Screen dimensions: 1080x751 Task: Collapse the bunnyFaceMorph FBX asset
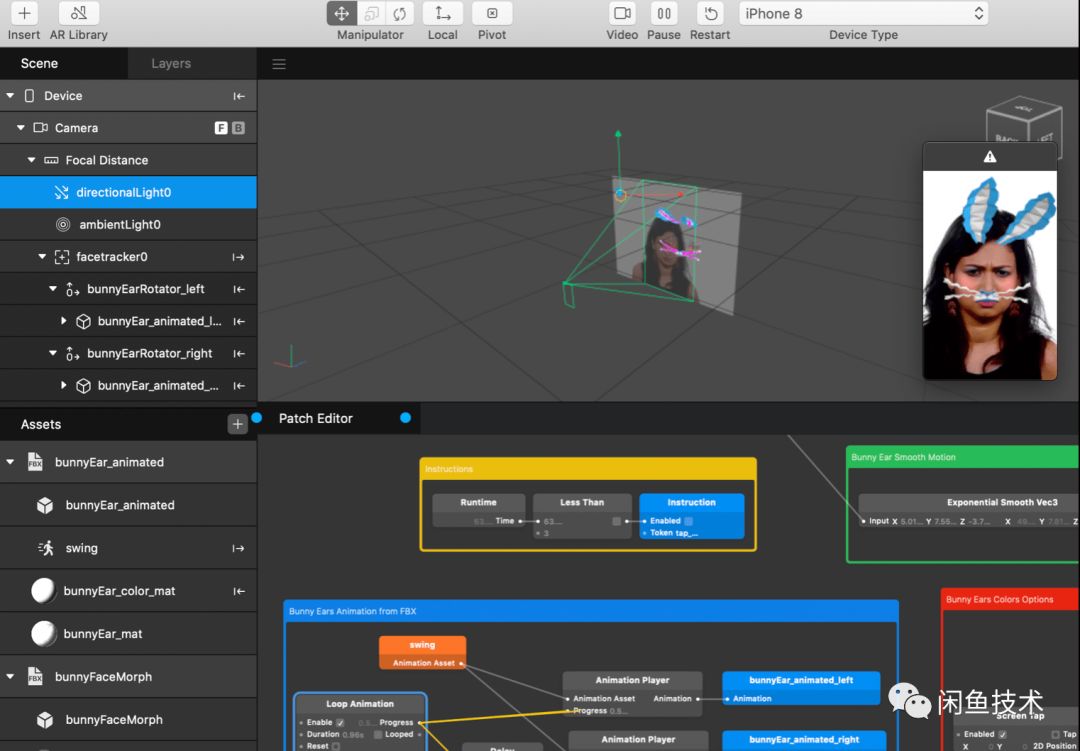click(10, 677)
